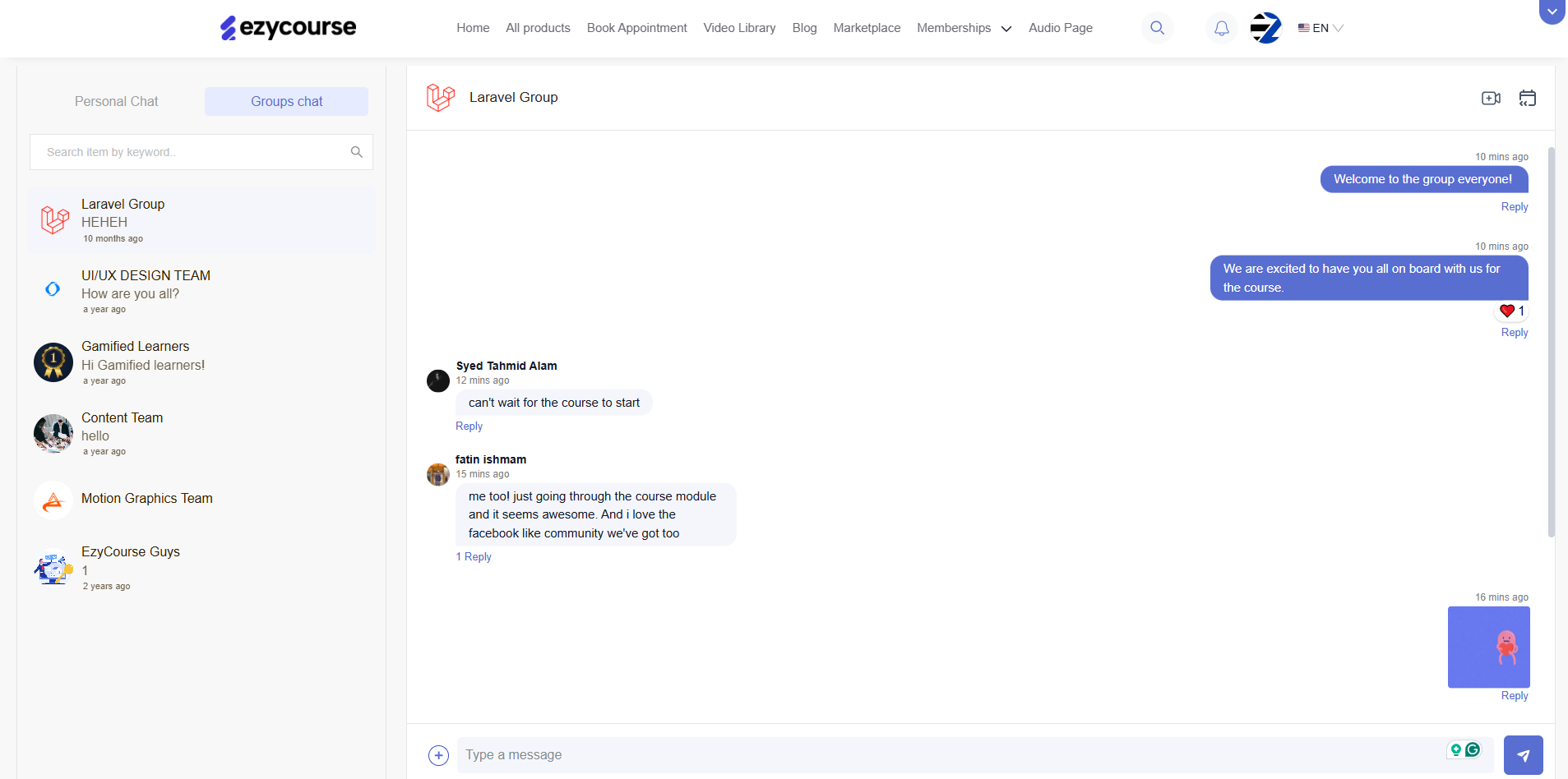The height and width of the screenshot is (779, 1568).
Task: Click 'Welcome to the group everyone!' bubble
Action: coord(1424,179)
